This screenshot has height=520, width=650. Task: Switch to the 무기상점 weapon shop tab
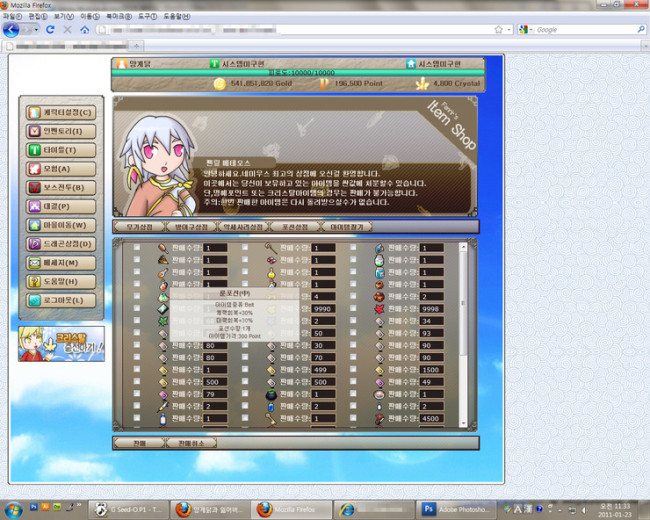(139, 227)
